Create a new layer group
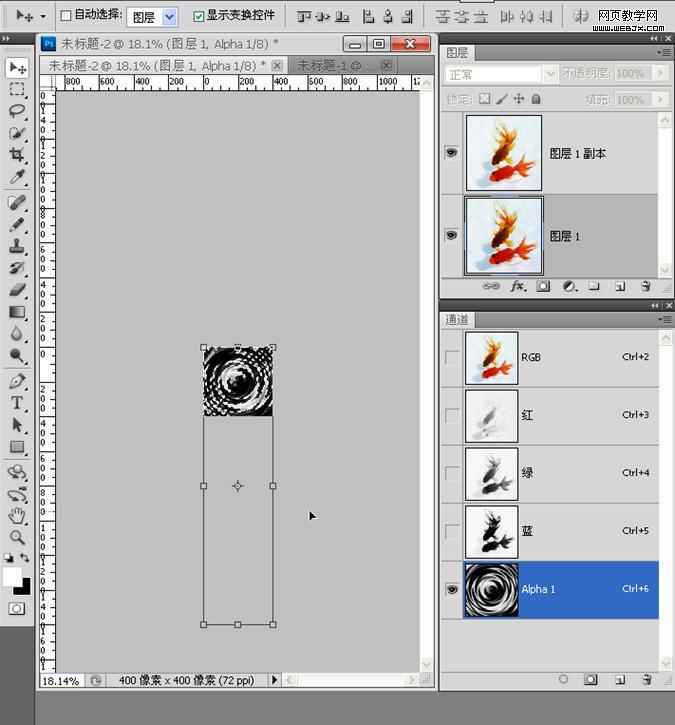 coord(594,286)
